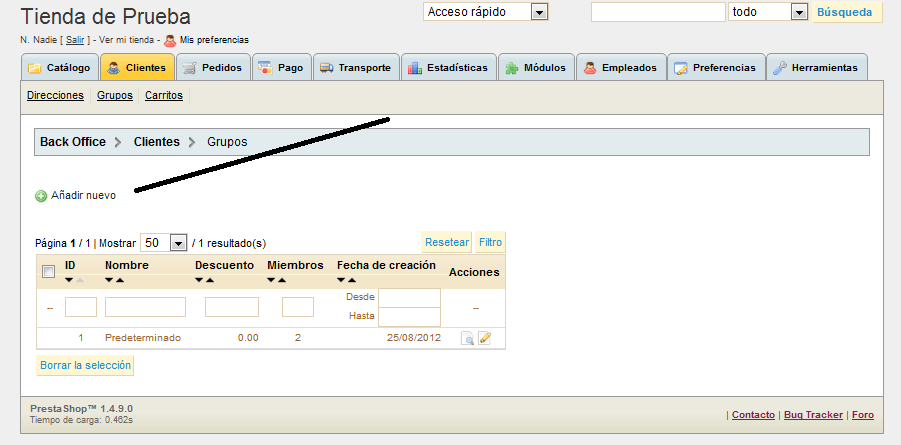
Task: Sort Miembros column ascending arrow
Action: [282, 281]
